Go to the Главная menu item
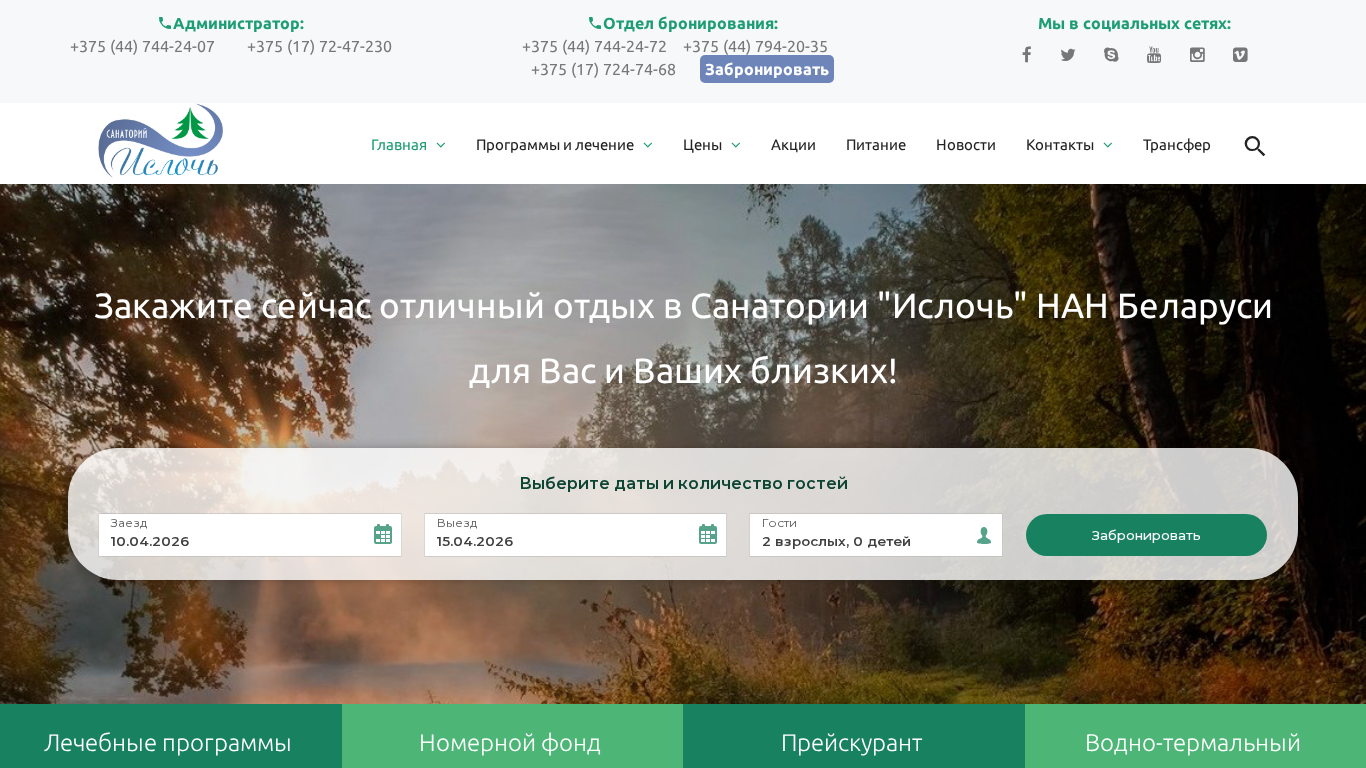This screenshot has width=1366, height=768. coord(399,145)
